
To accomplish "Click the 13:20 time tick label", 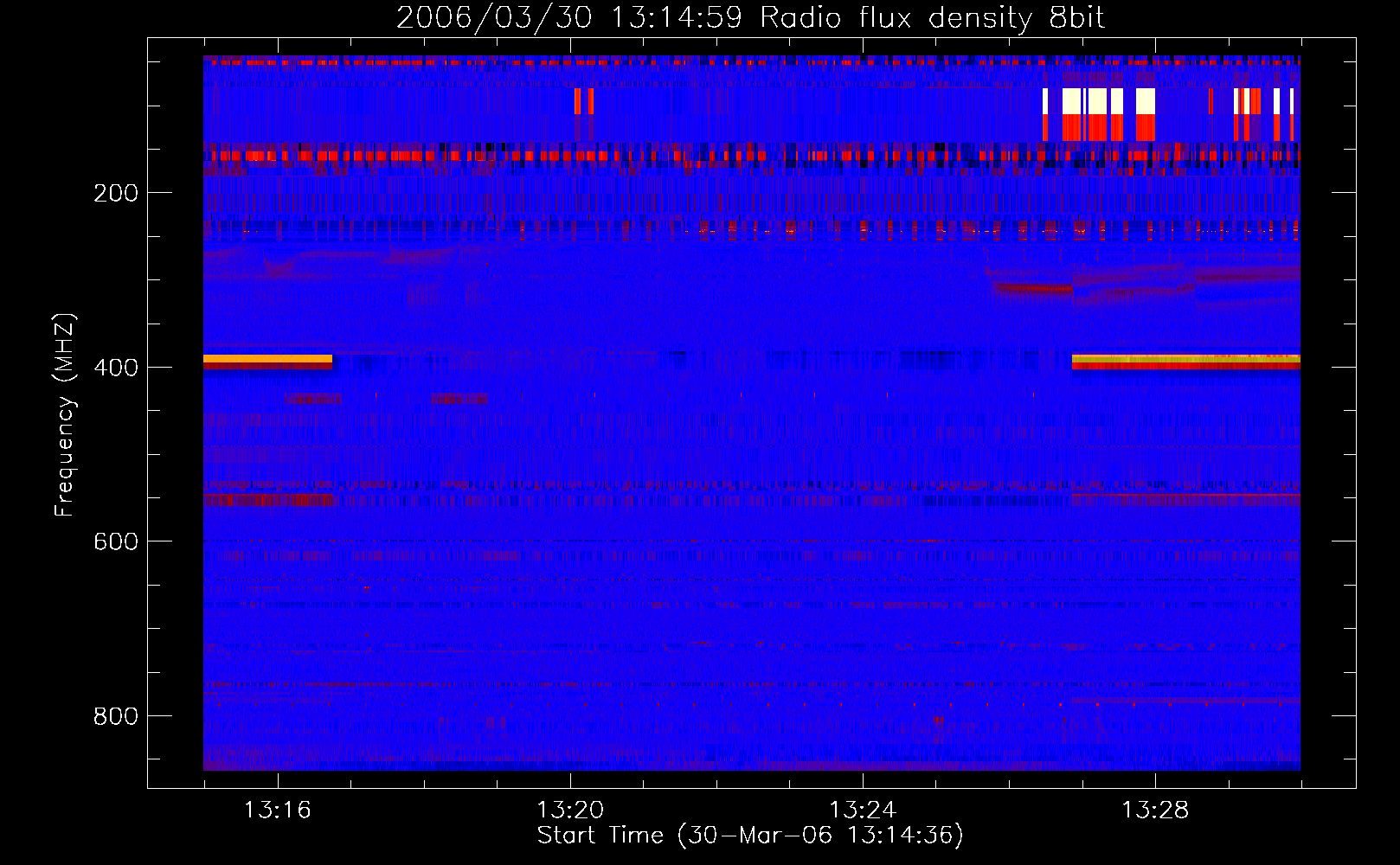I will 570,810.
